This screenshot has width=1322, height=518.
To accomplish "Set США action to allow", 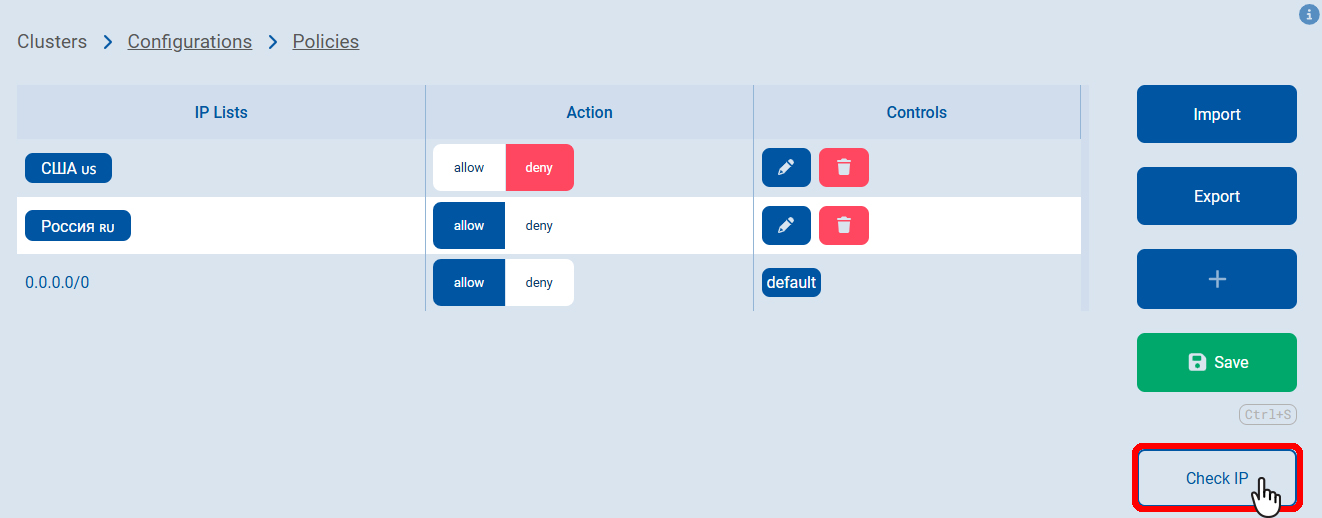I will point(469,168).
